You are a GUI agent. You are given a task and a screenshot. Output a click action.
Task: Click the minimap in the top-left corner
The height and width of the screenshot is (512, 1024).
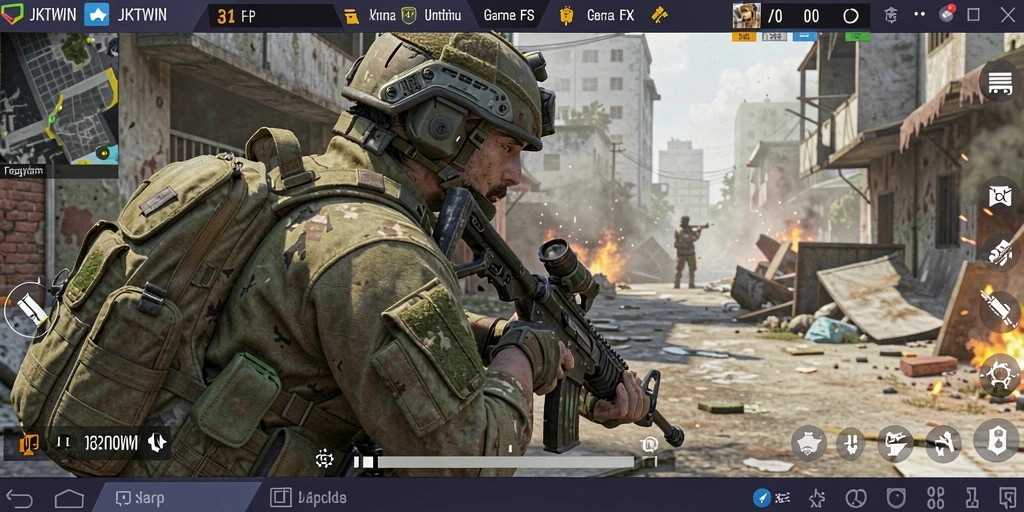(x=59, y=98)
